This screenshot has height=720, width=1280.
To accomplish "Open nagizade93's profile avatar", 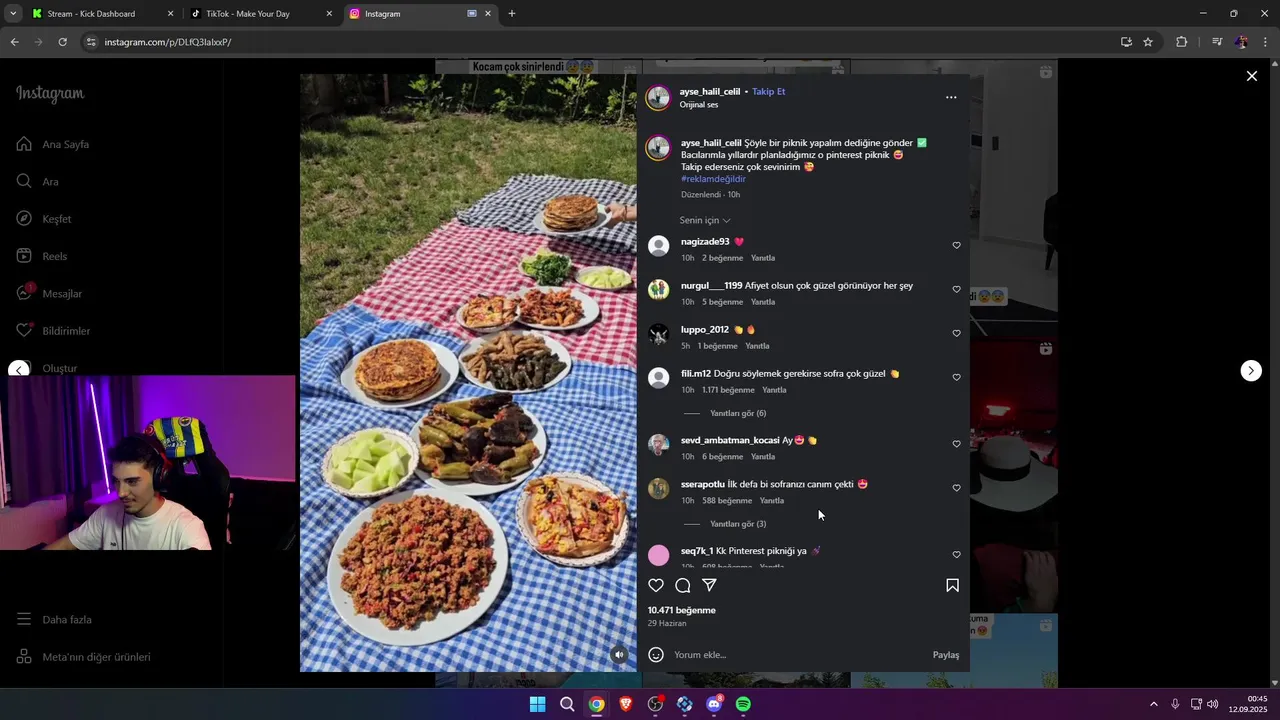I will pos(658,246).
